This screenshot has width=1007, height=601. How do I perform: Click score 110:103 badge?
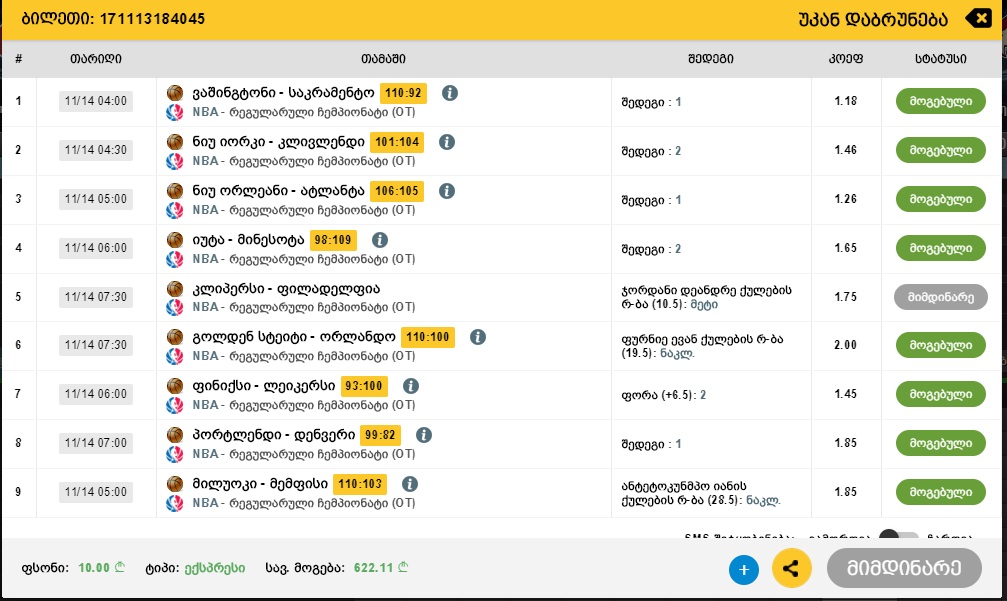point(360,484)
